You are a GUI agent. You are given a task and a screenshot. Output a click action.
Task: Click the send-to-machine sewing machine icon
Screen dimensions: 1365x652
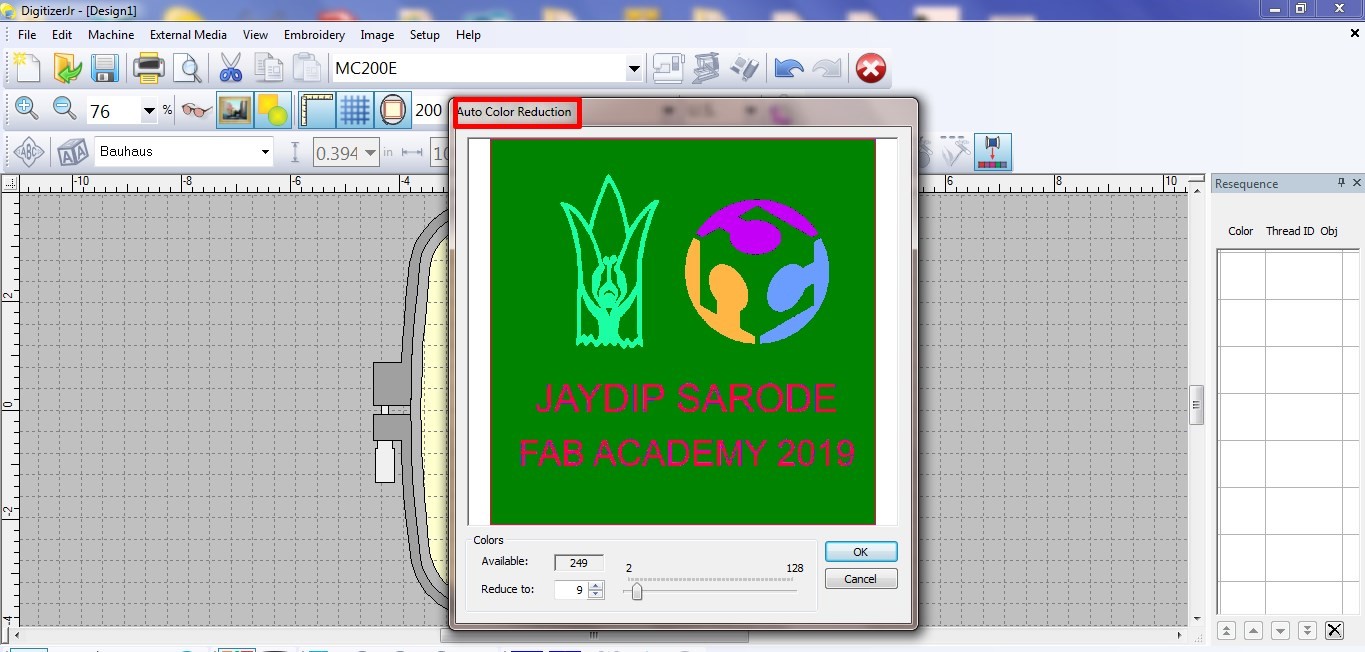coord(667,68)
